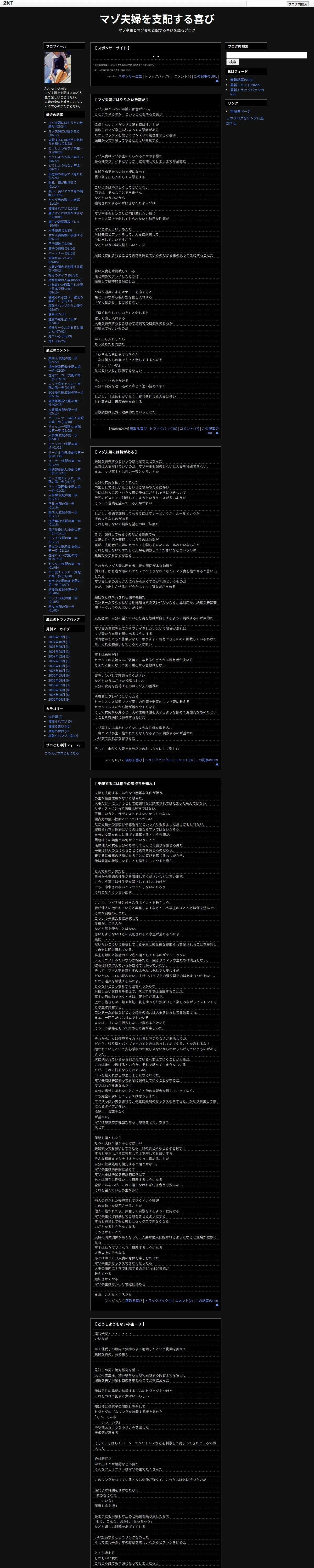Image resolution: width=314 pixels, height=1568 pixels.
Task: Open the 最新コメントのRSS feed link
Action: point(245,85)
